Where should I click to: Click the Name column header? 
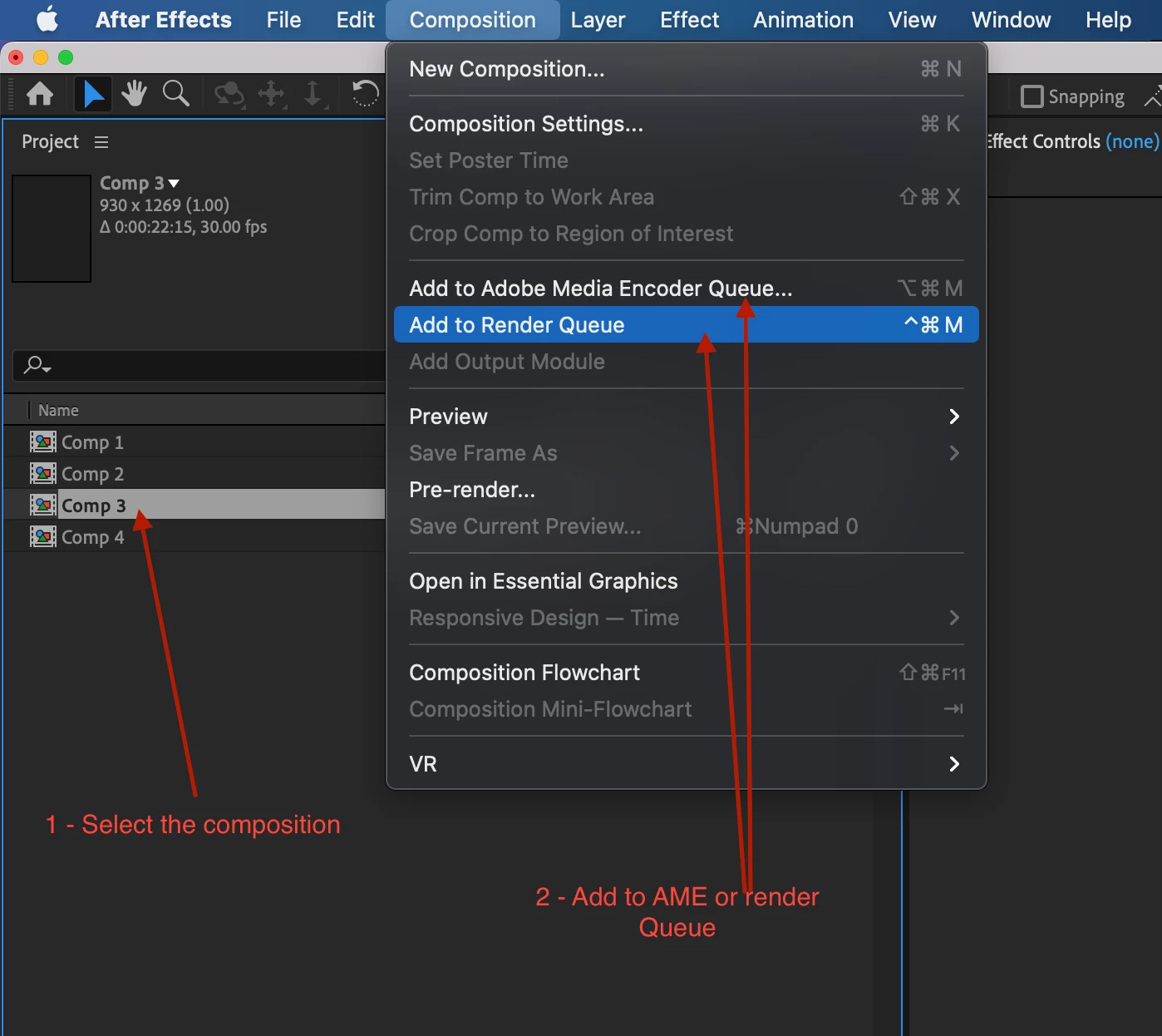coord(58,410)
